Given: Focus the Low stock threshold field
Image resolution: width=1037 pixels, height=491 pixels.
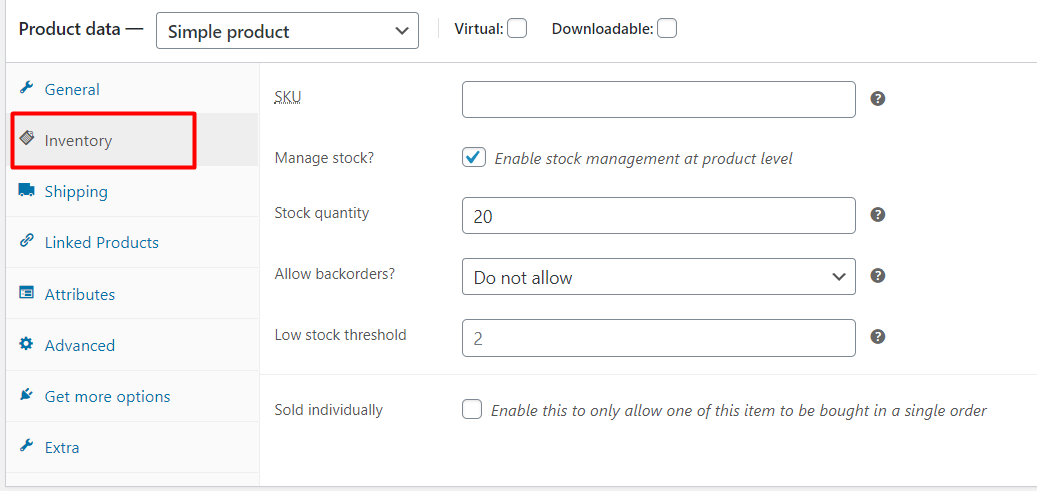Looking at the screenshot, I should (x=659, y=338).
